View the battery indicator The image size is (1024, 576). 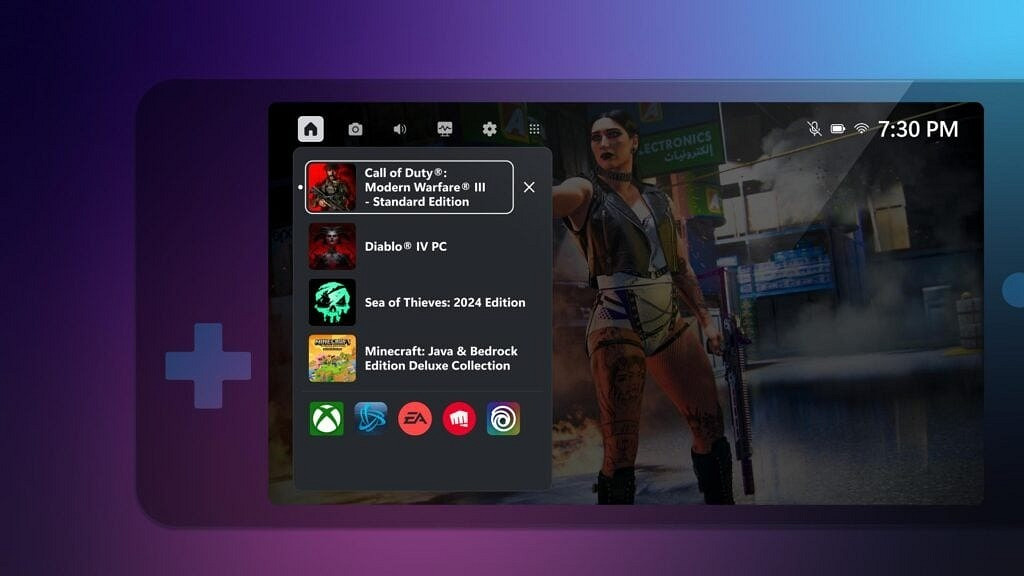pyautogui.click(x=840, y=128)
